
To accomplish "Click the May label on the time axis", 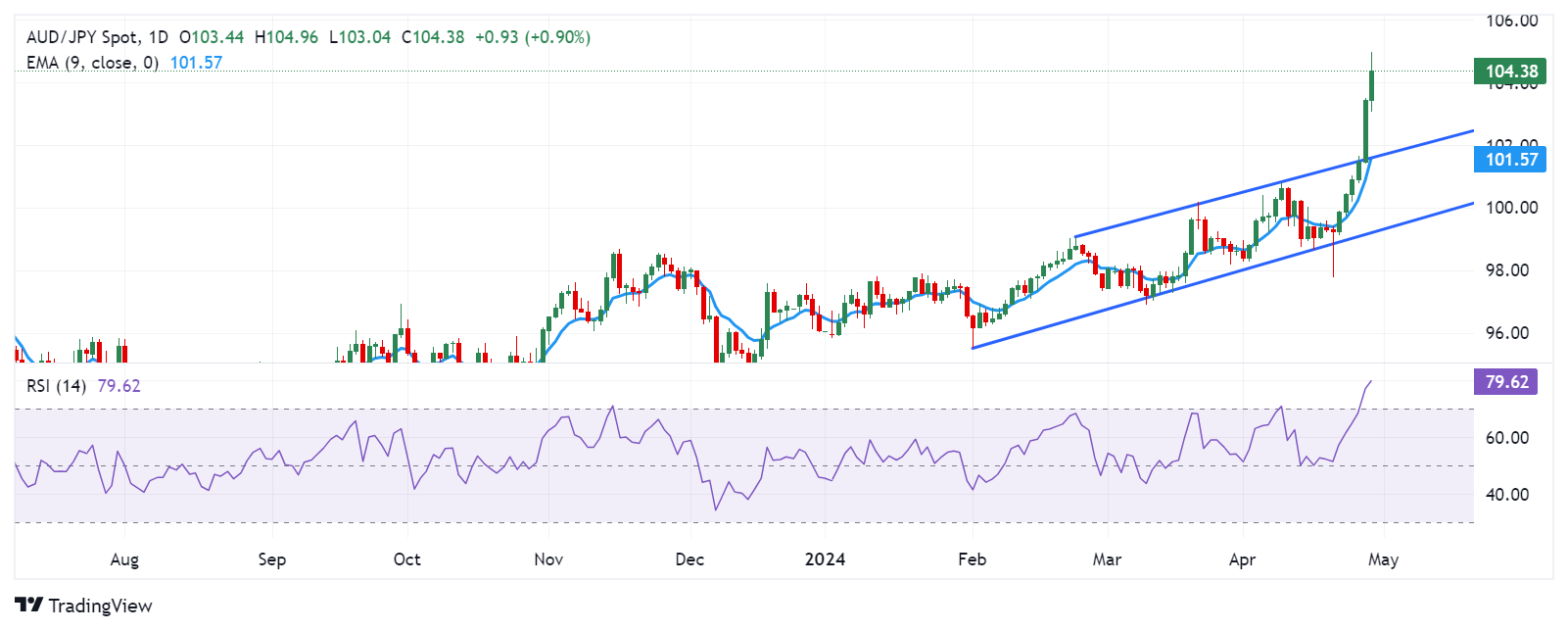I will click(1383, 559).
